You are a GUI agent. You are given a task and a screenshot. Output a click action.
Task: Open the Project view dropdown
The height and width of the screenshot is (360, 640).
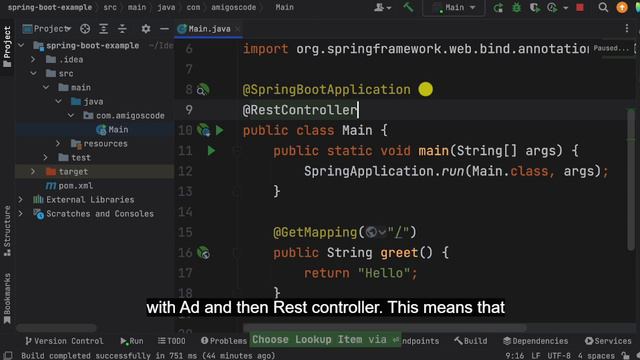[x=47, y=29]
